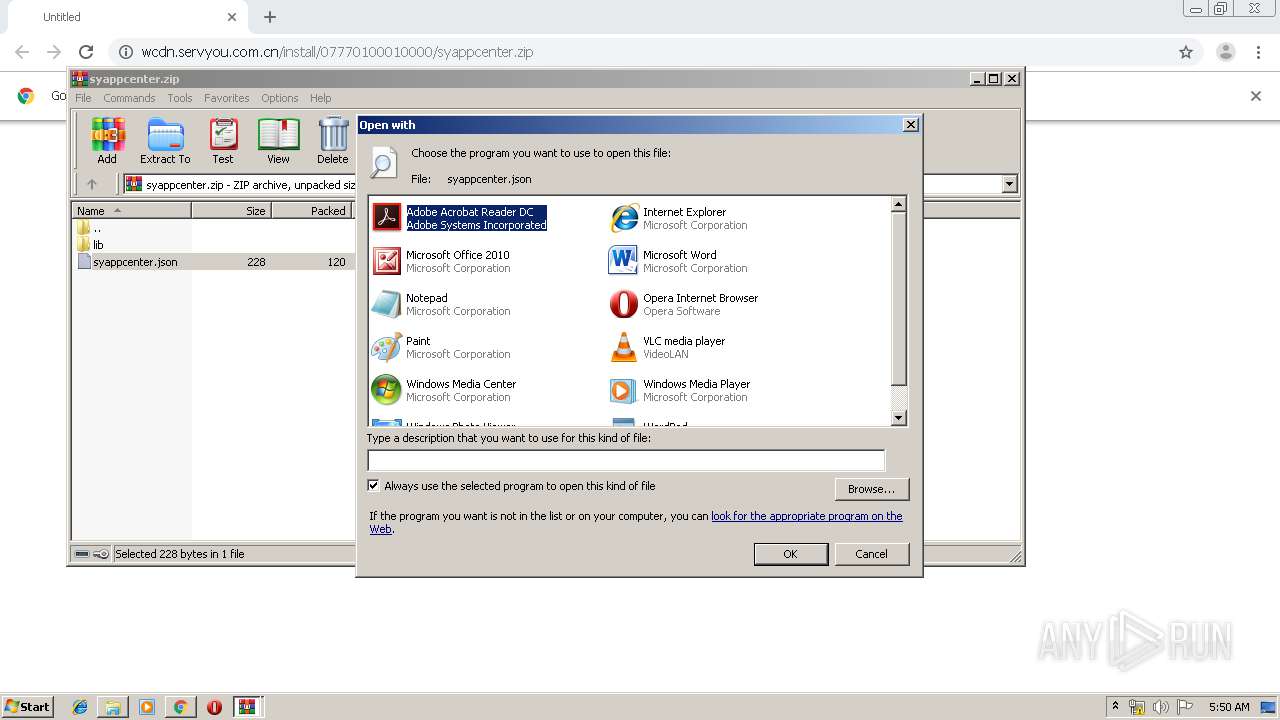Sort by Packed column header
Viewport: 1280px width, 720px height.
click(x=311, y=211)
